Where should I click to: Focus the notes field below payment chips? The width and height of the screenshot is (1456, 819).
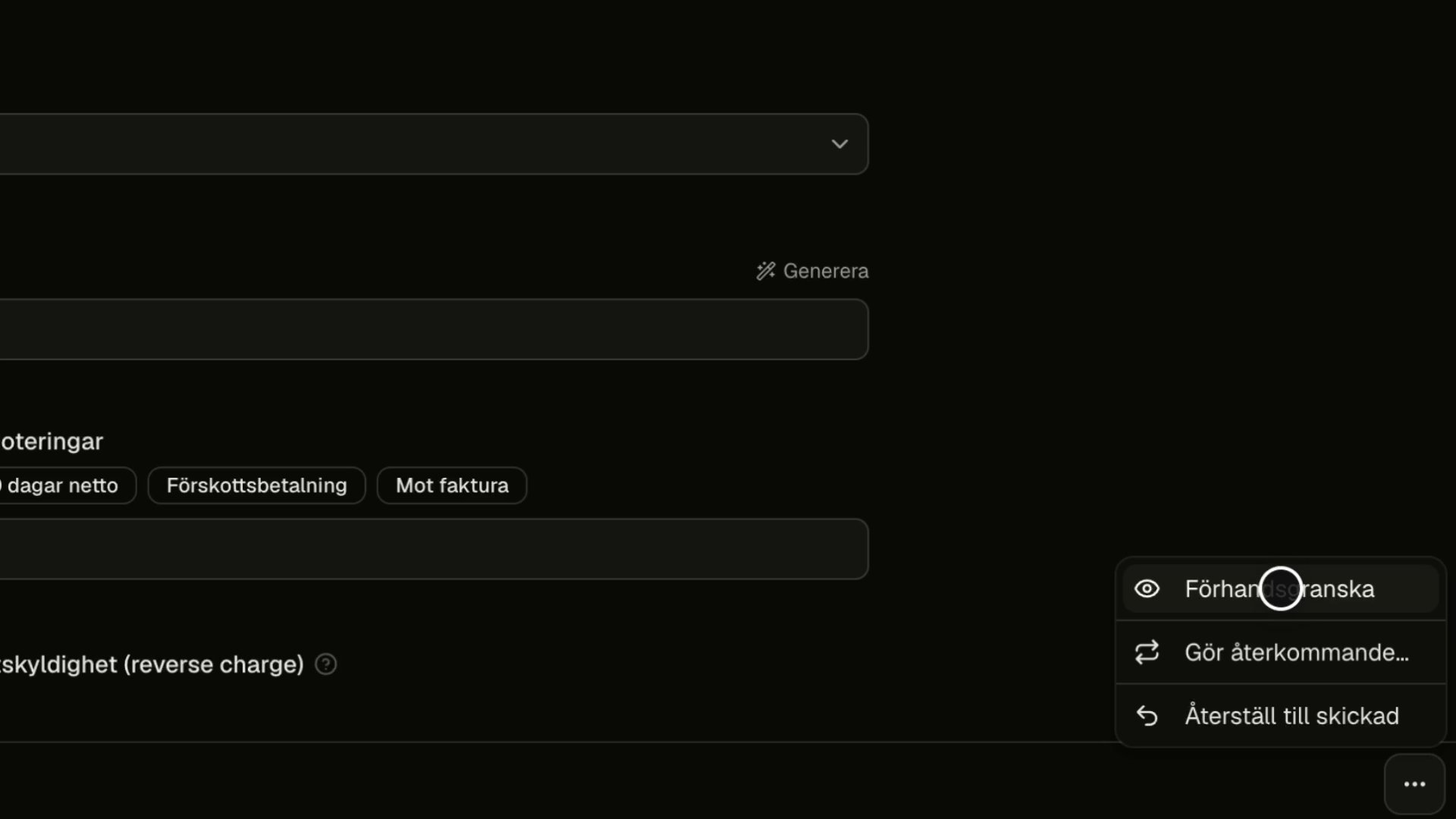tap(434, 549)
